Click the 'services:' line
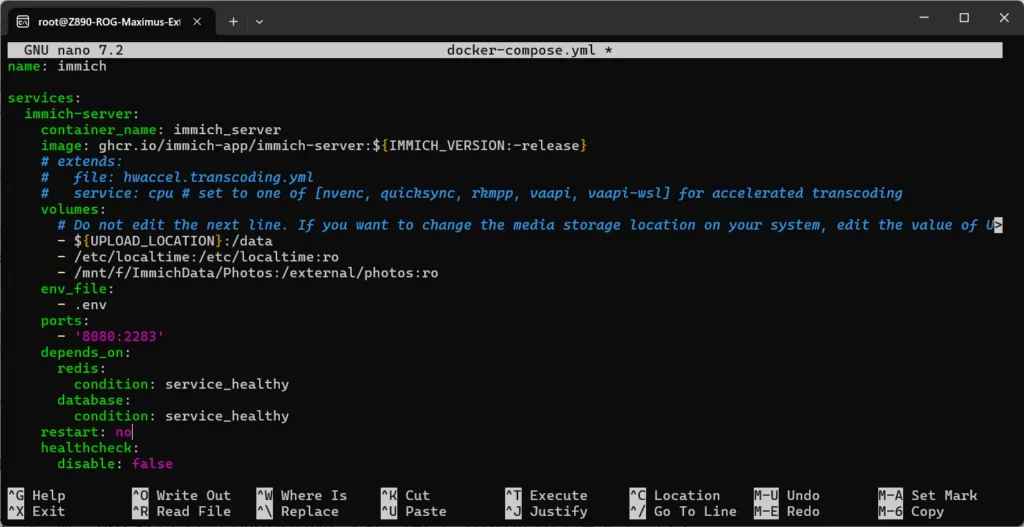1024x527 pixels. [44, 98]
